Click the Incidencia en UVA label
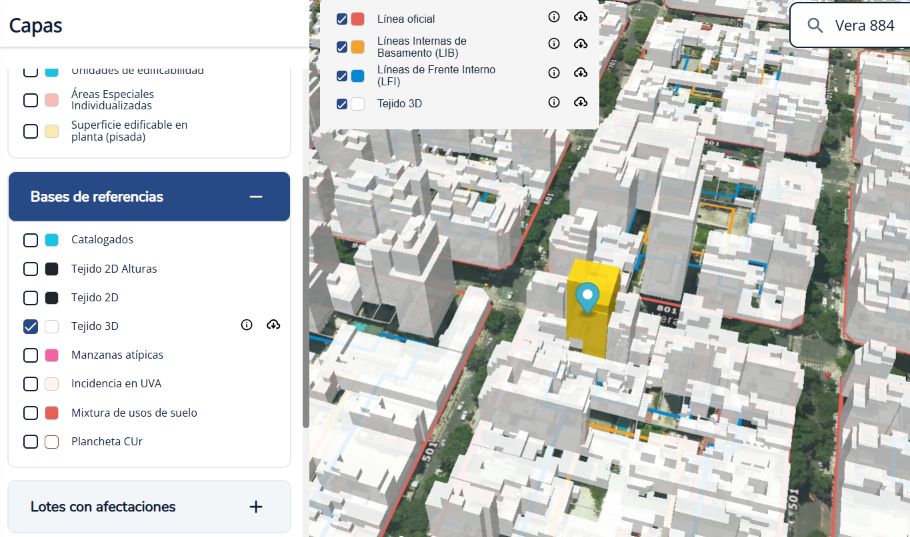 tap(116, 384)
